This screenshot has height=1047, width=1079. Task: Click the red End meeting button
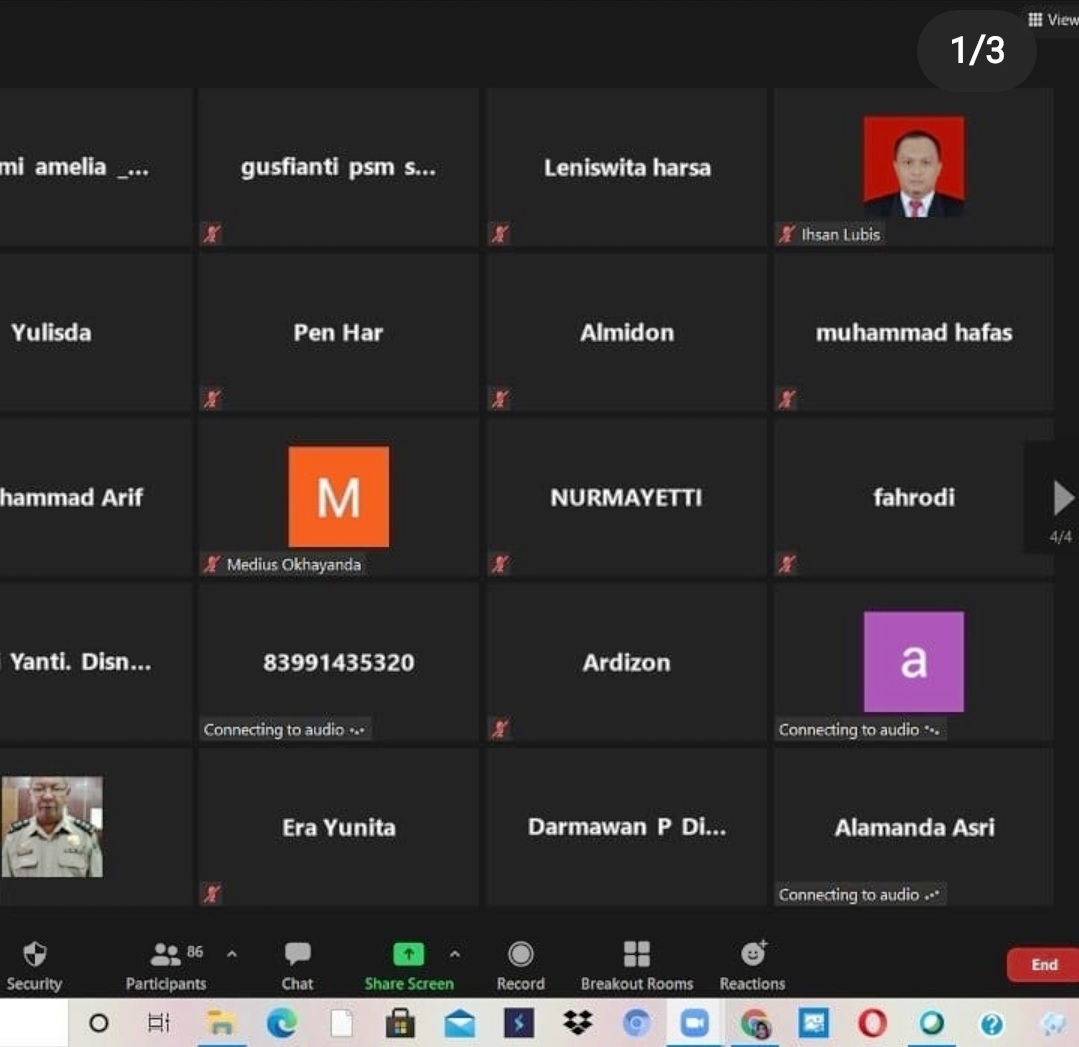coord(1043,965)
